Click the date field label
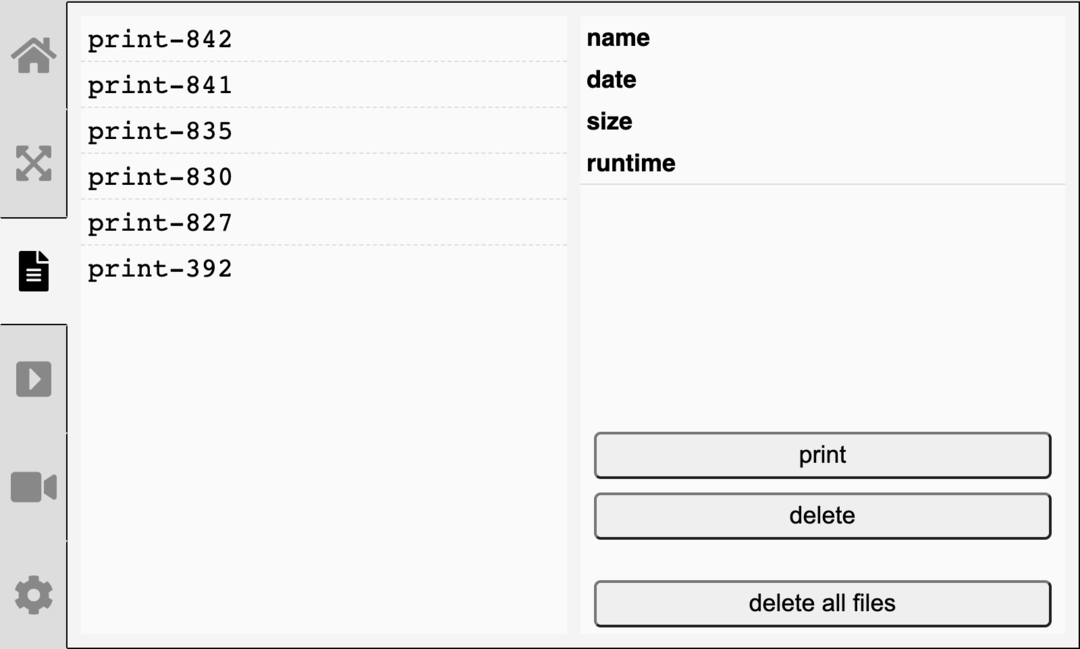Screen dimensions: 1080x649 click(611, 80)
